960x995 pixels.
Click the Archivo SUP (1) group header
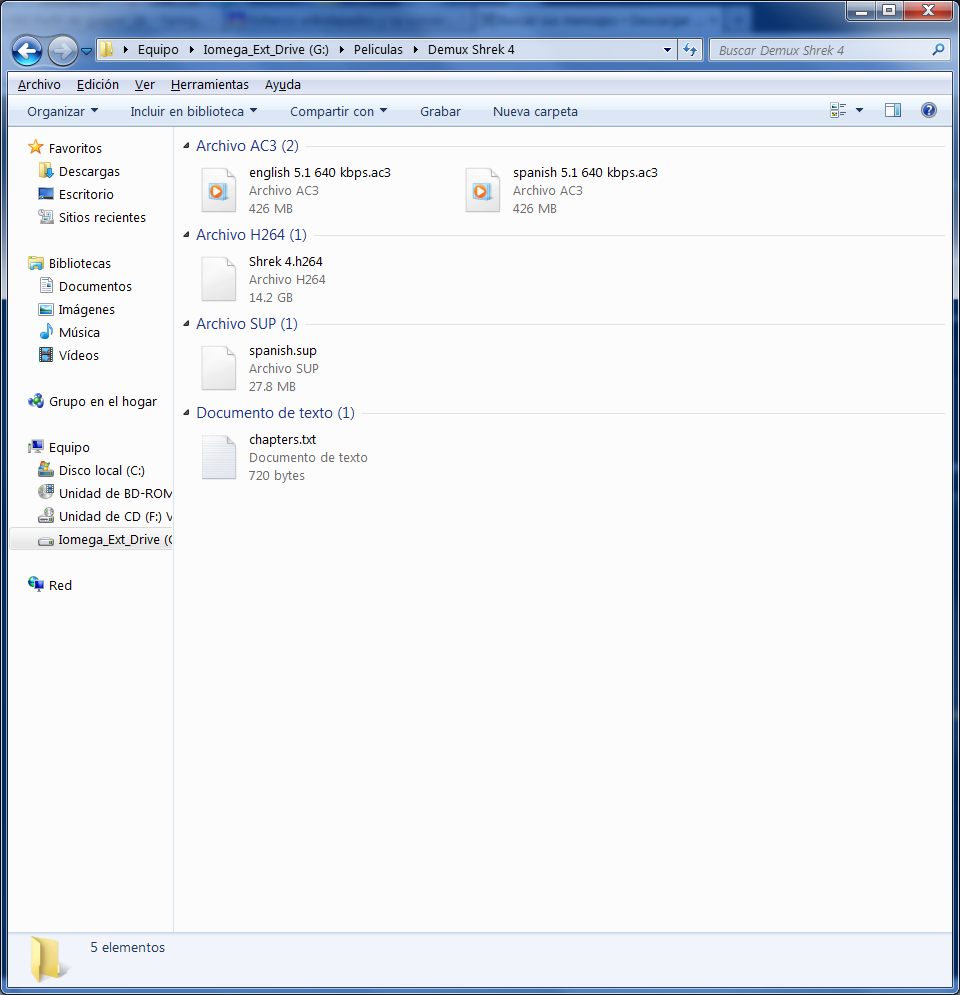(247, 324)
